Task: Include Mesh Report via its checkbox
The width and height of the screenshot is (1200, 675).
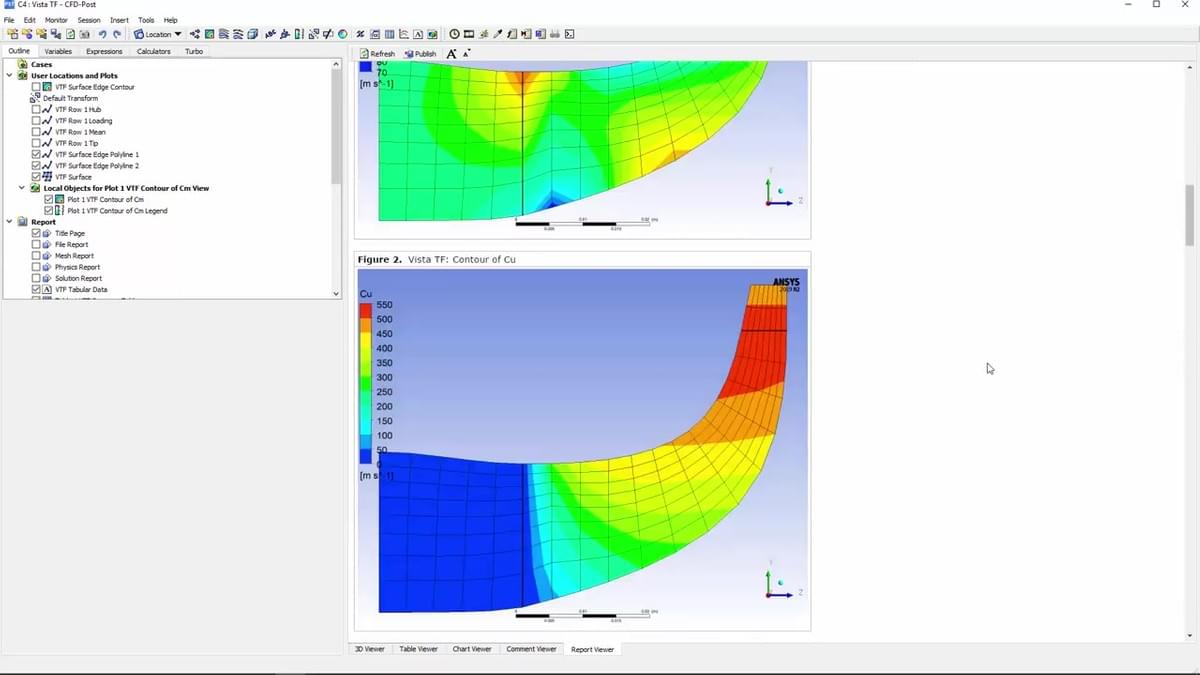Action: pos(36,256)
